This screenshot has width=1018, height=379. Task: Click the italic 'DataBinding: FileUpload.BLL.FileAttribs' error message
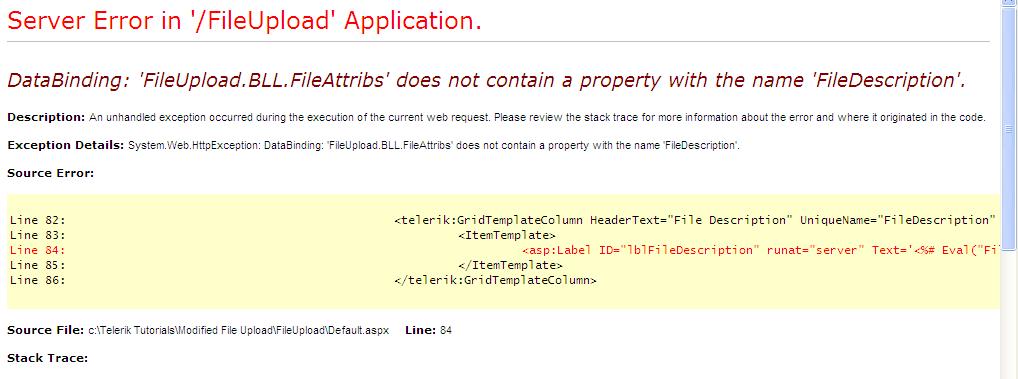point(487,80)
